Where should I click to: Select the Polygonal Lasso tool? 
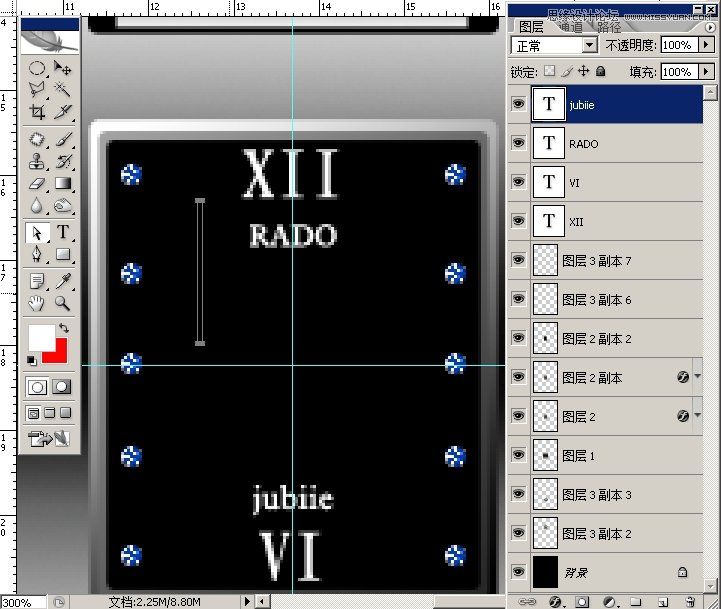tap(37, 90)
